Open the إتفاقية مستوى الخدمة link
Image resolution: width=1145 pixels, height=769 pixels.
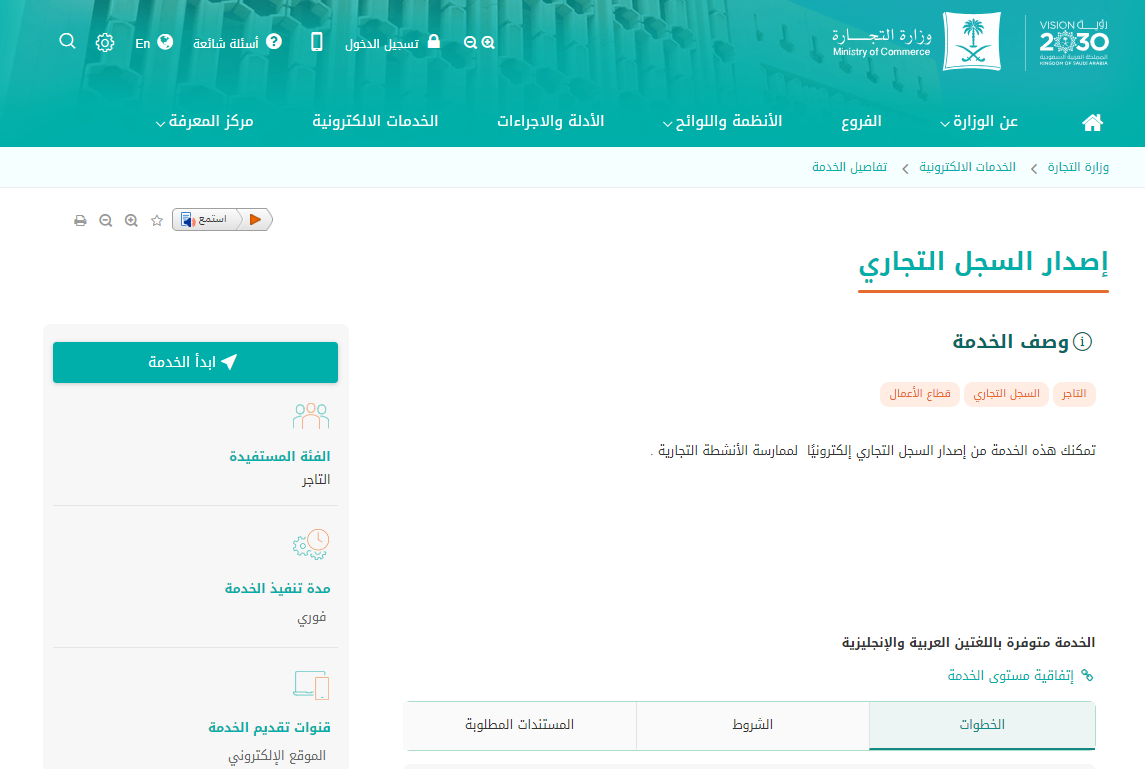pos(1010,676)
